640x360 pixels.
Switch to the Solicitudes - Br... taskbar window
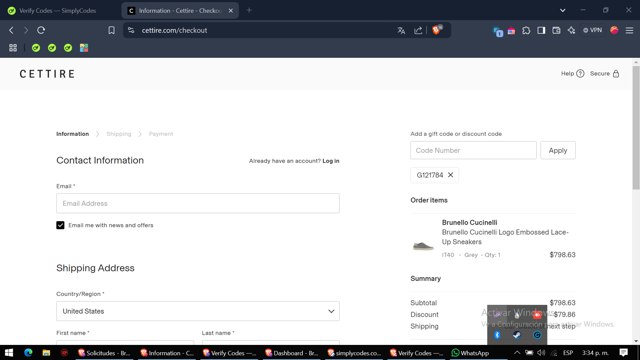click(104, 353)
